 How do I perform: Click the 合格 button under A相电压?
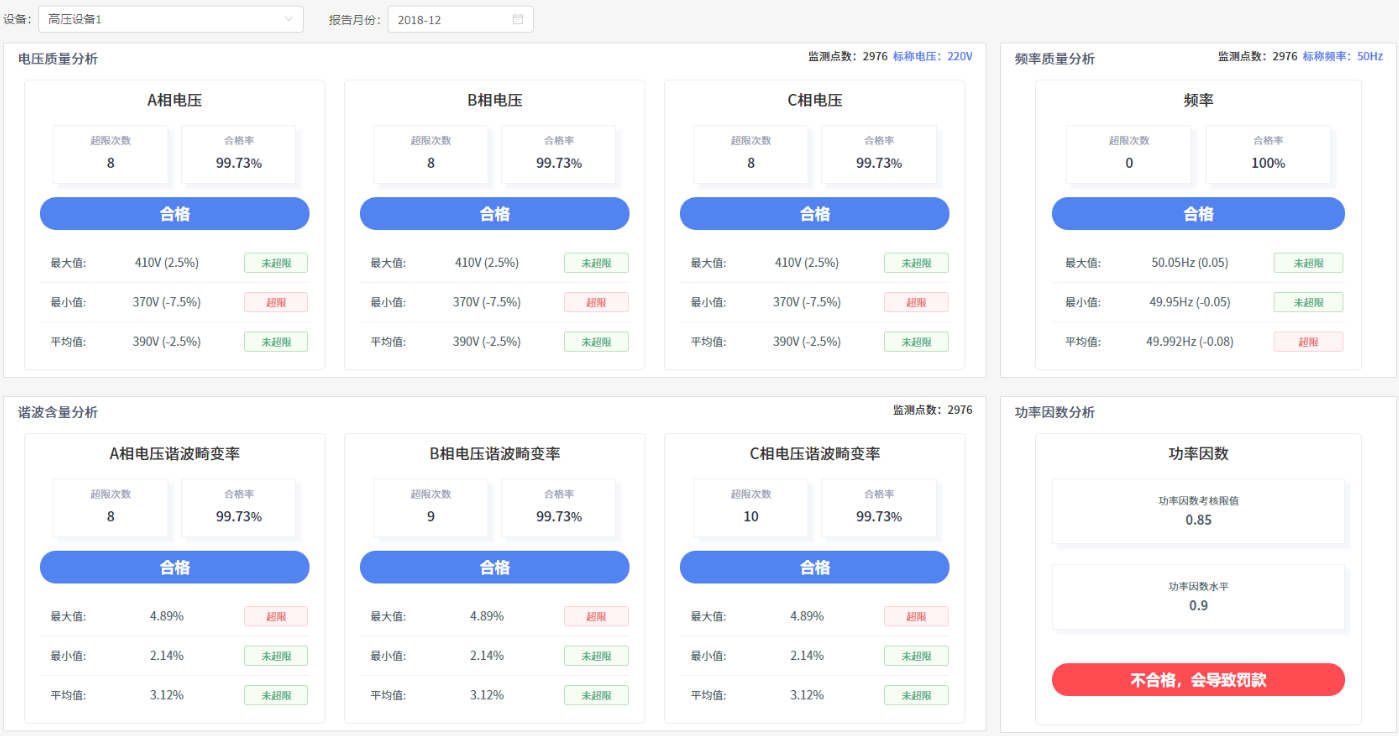click(x=175, y=214)
